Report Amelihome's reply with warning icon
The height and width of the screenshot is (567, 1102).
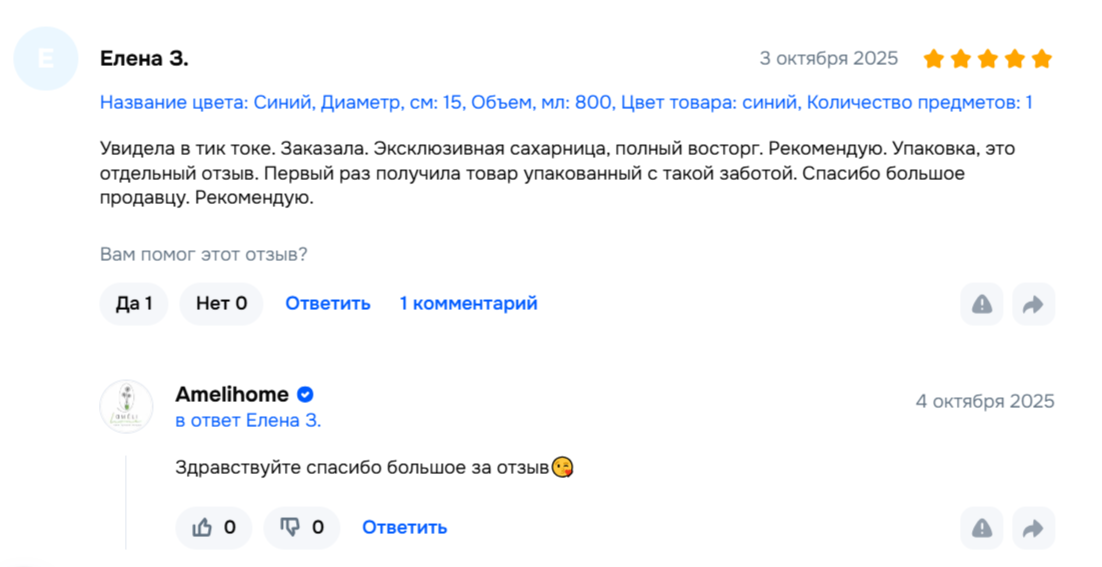tap(982, 528)
